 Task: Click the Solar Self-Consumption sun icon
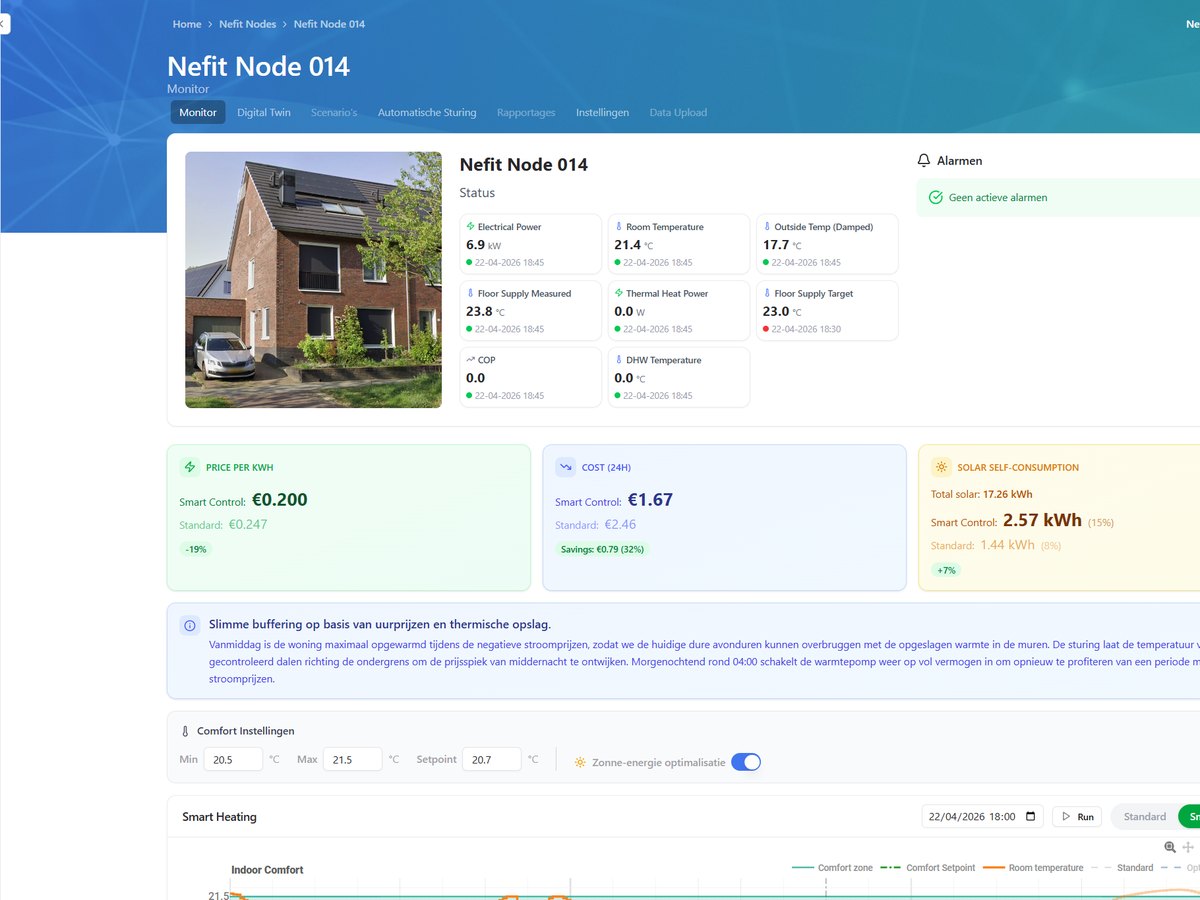click(x=941, y=467)
